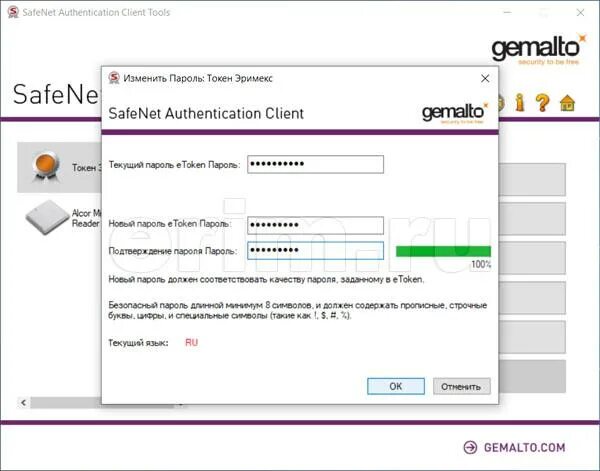Click the SafeNet app icon in the main title bar

[x=13, y=12]
